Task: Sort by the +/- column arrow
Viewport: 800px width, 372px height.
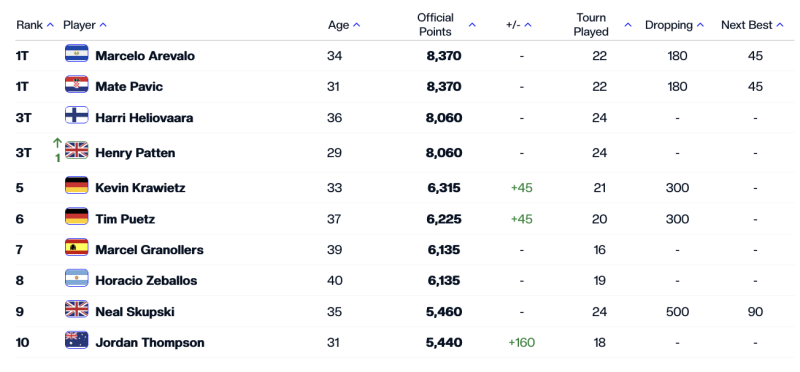Action: click(x=528, y=25)
